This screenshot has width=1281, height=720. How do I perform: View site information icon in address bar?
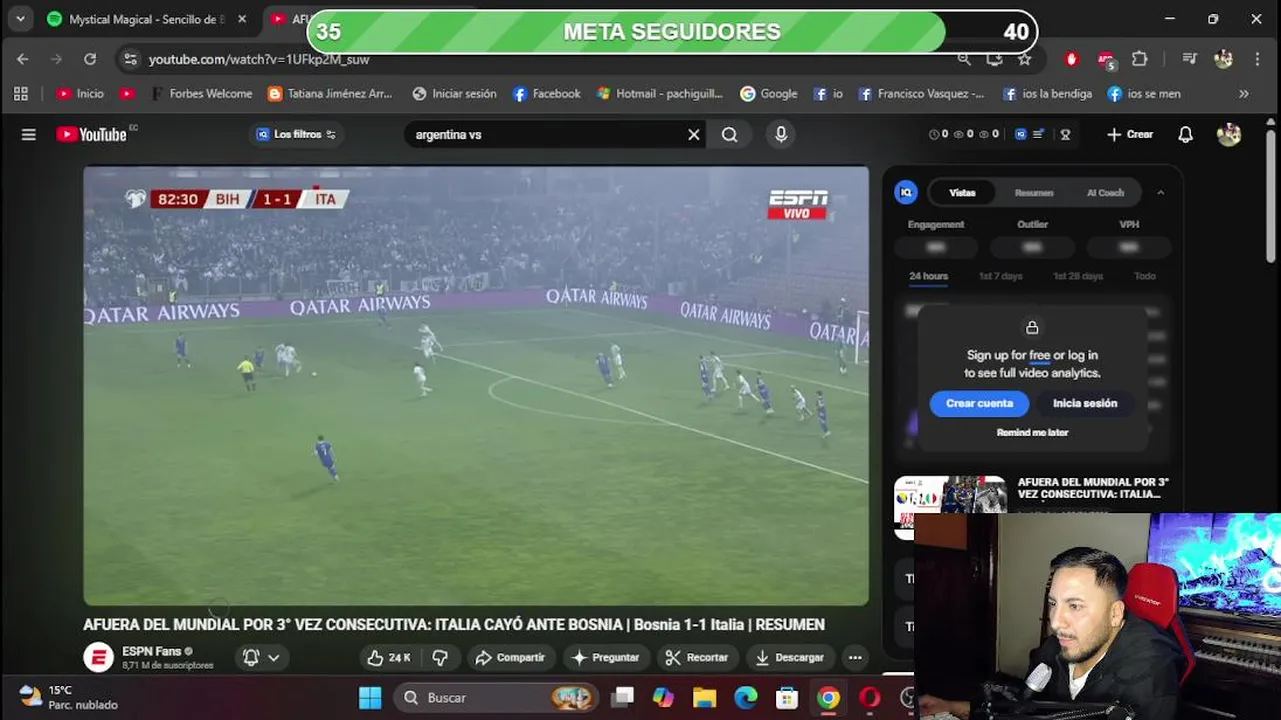(130, 59)
